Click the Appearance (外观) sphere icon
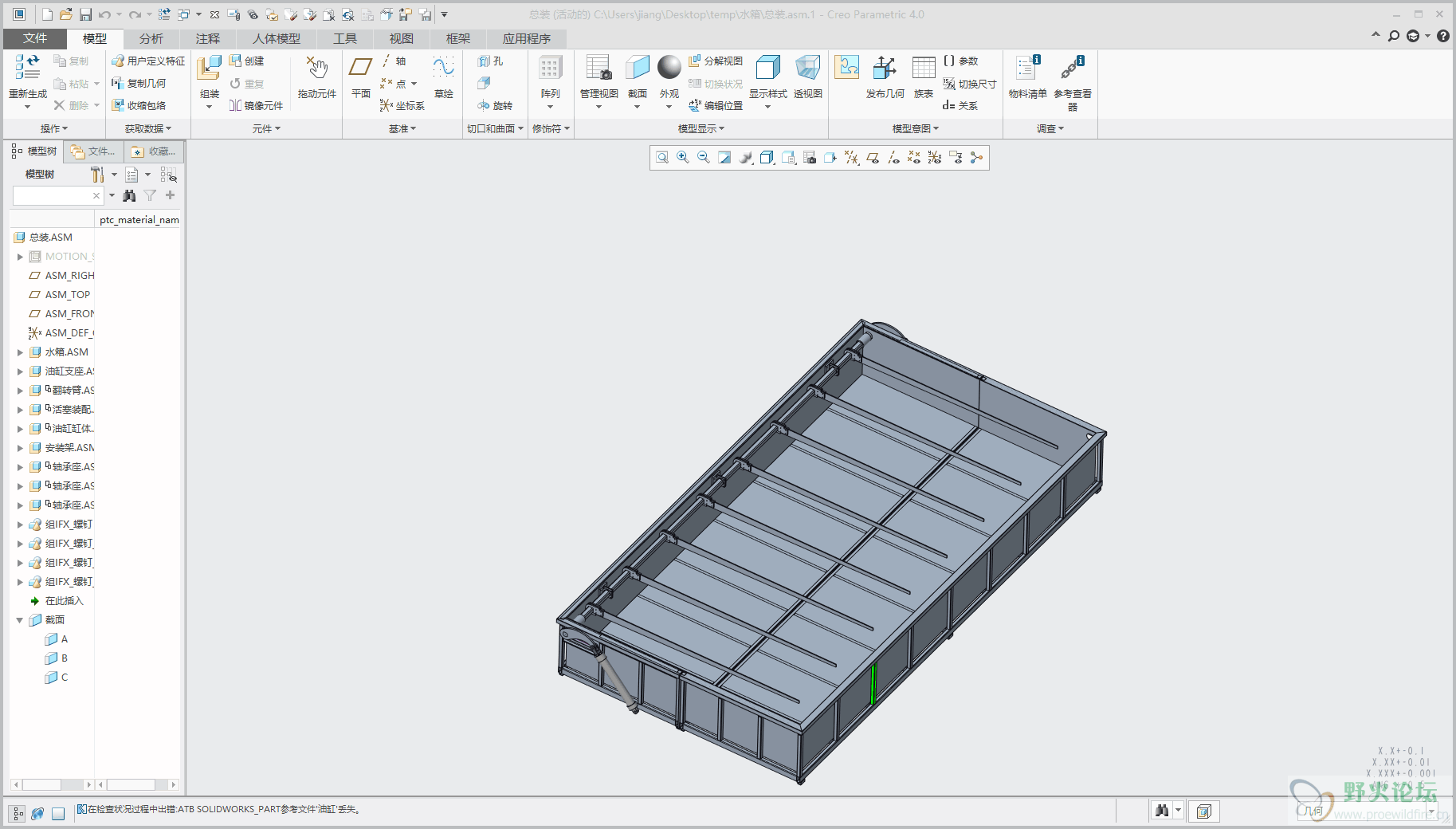 click(669, 68)
